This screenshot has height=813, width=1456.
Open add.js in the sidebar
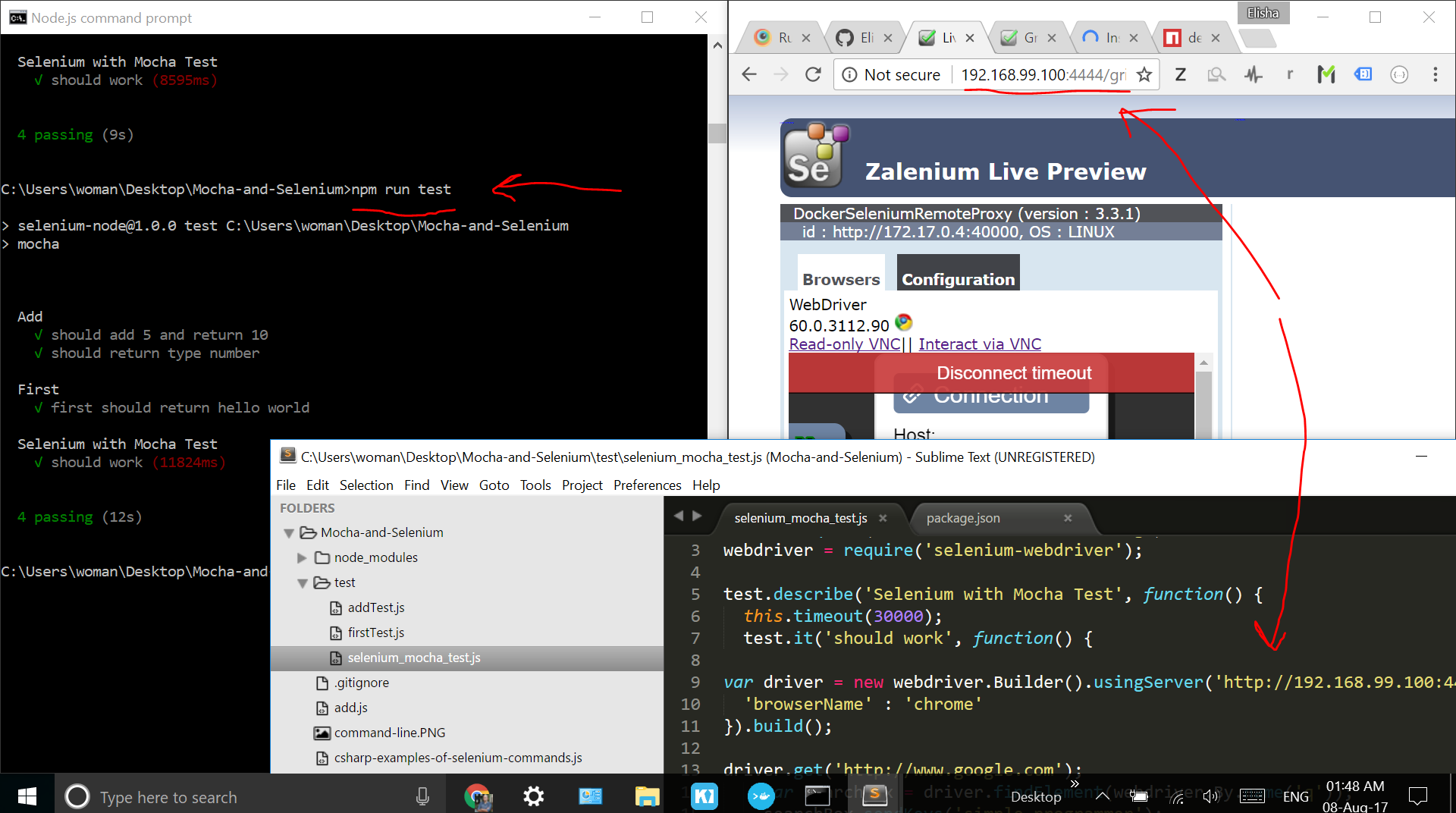[x=351, y=708]
